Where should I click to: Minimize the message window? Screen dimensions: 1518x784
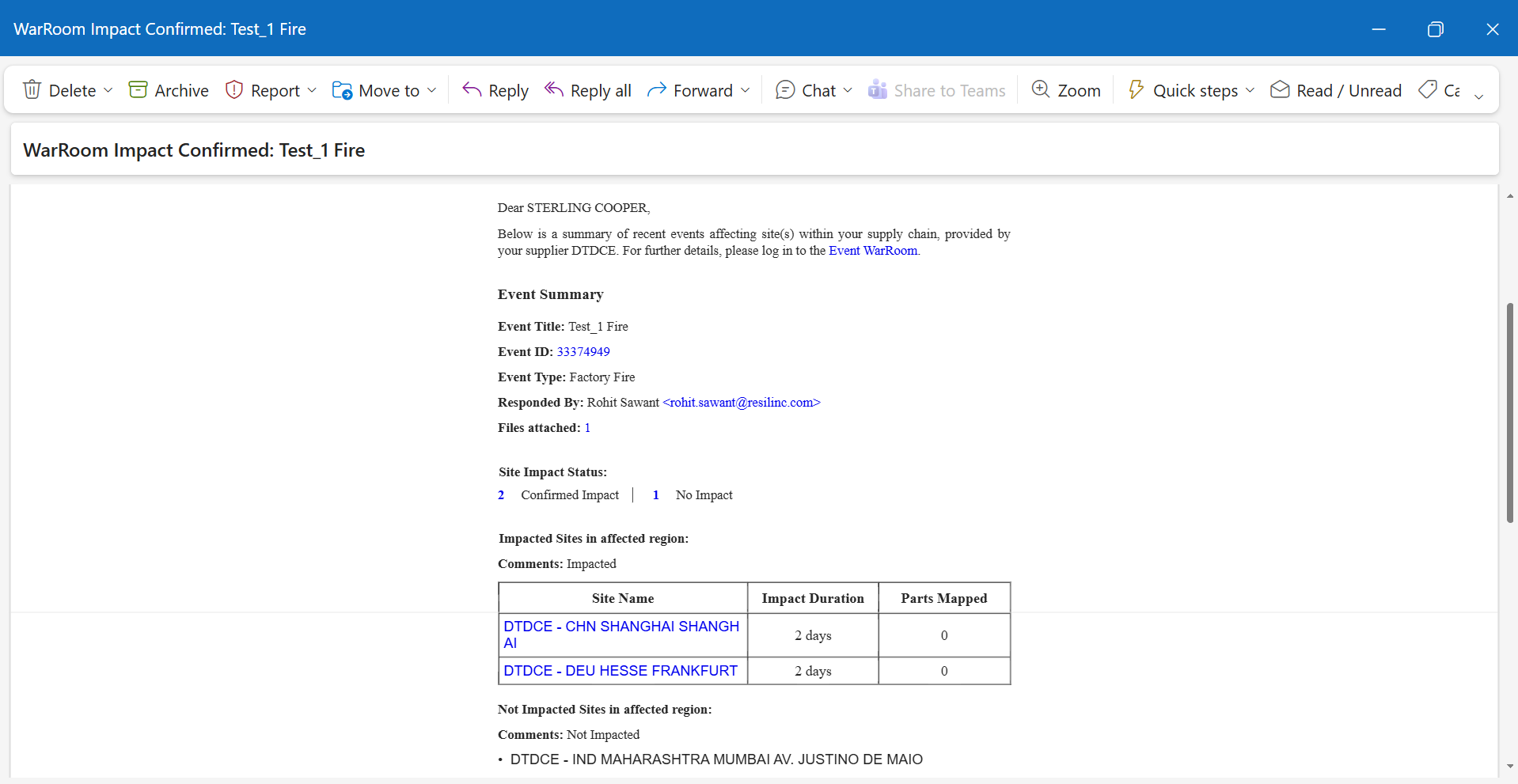(x=1379, y=29)
